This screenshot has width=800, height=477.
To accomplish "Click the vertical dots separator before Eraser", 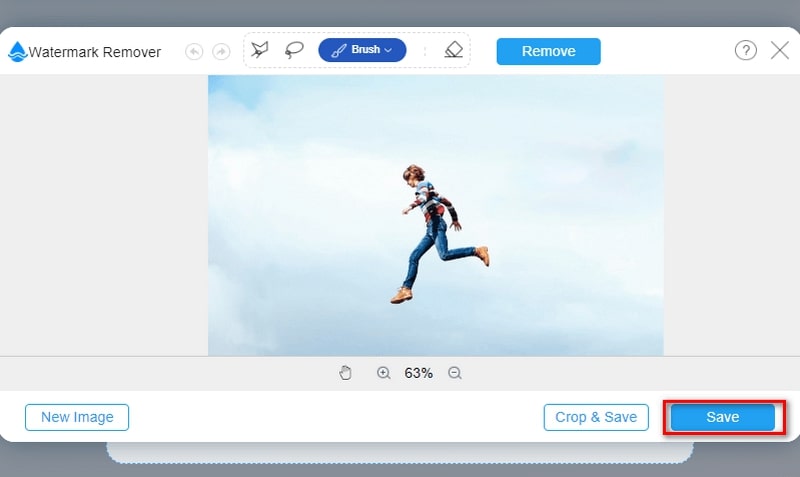I will pos(424,50).
